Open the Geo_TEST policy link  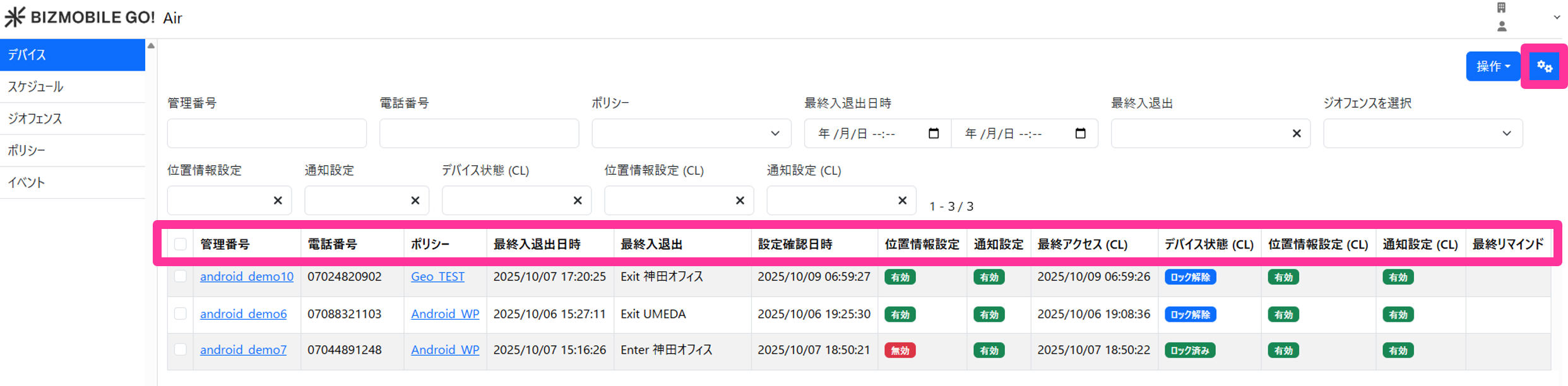pos(437,277)
